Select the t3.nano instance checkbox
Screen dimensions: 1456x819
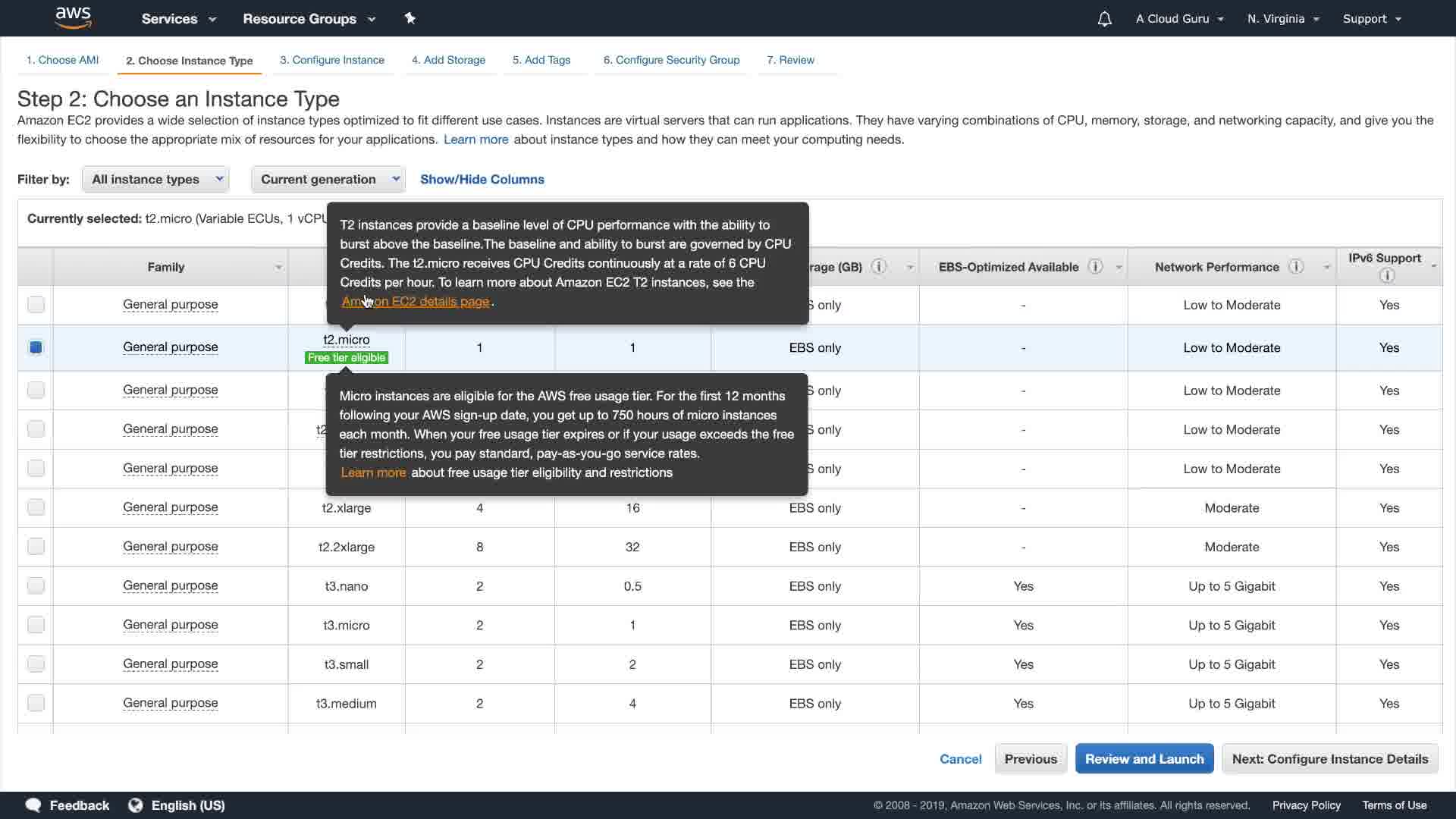(36, 586)
